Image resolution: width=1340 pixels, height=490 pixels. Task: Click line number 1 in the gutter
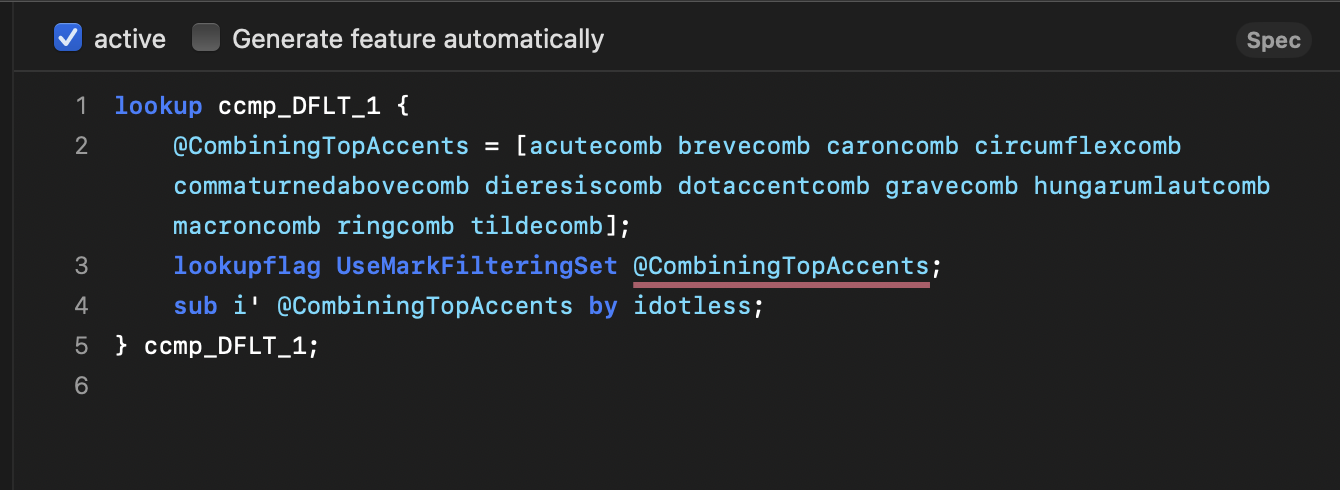(x=81, y=106)
